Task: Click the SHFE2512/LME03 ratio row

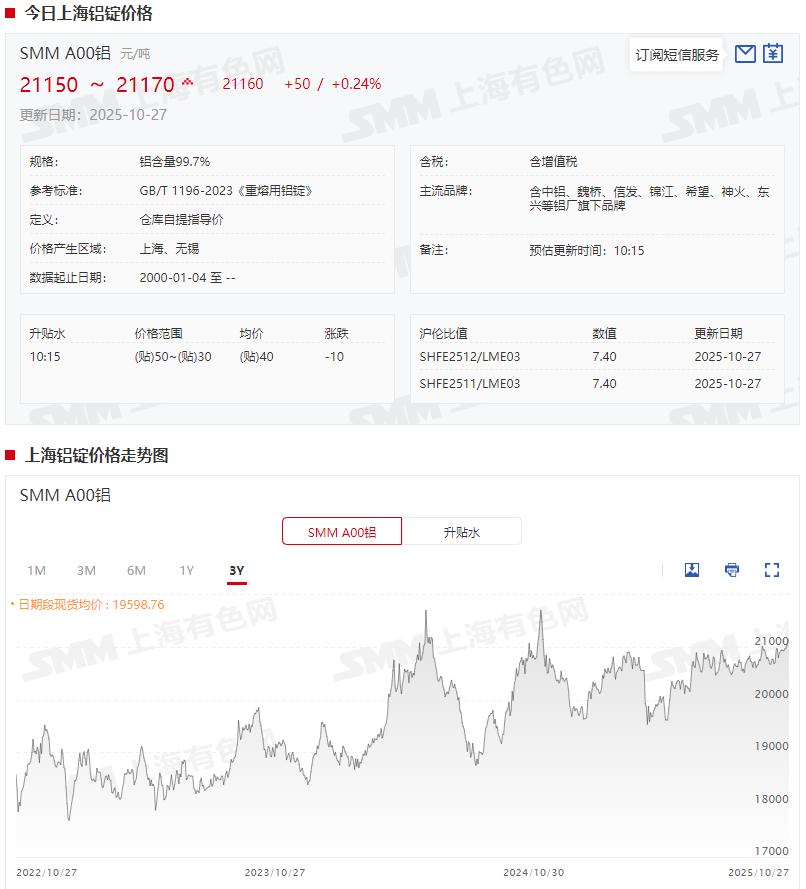Action: pos(597,357)
